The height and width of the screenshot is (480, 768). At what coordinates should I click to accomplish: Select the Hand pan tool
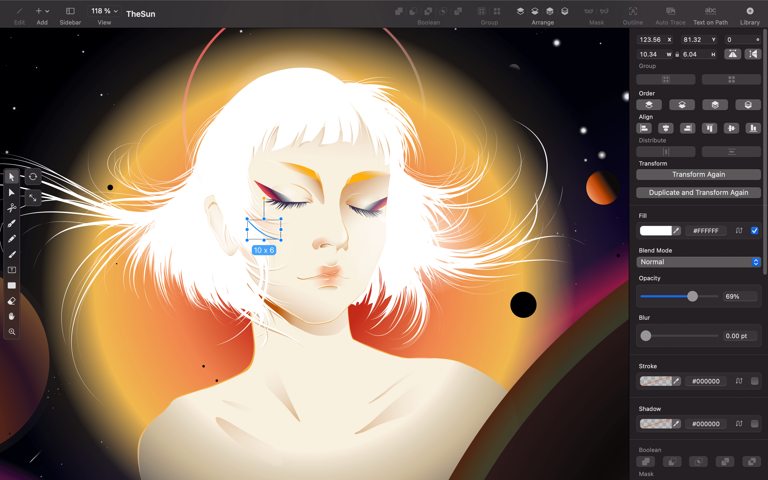tap(12, 316)
